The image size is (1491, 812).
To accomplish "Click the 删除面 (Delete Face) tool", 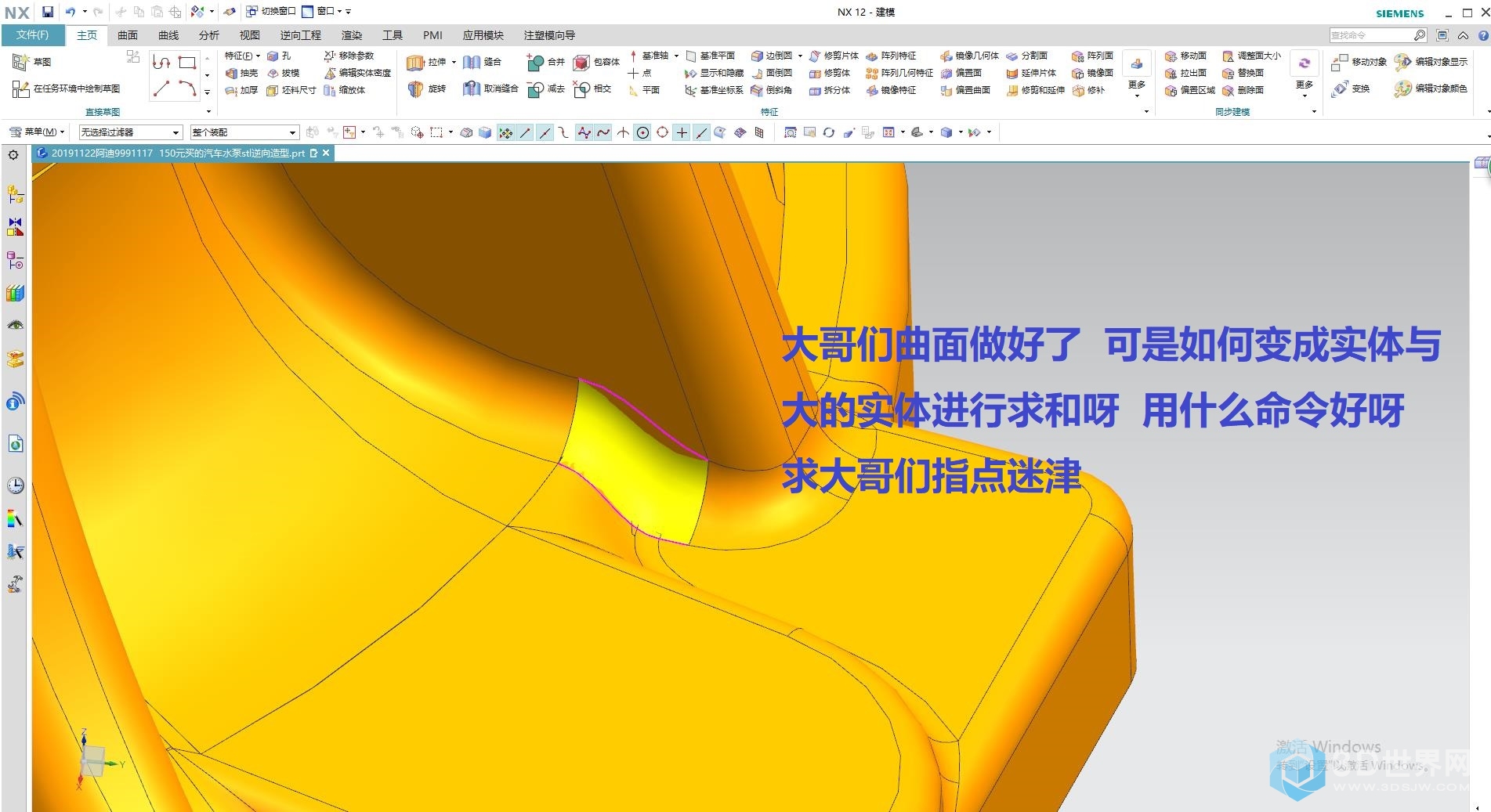I will [x=1243, y=90].
